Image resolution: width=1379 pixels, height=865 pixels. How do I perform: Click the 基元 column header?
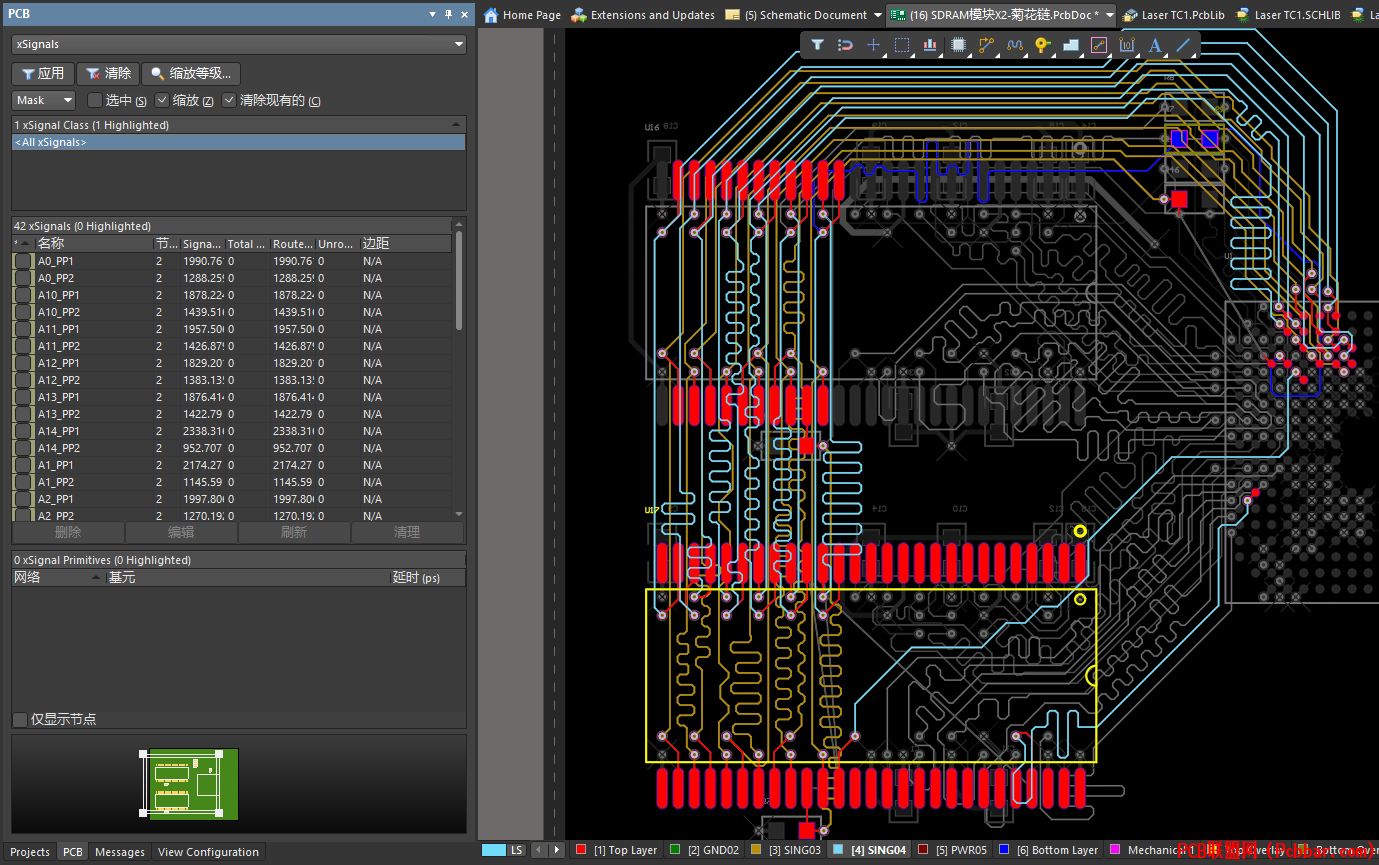[247, 578]
